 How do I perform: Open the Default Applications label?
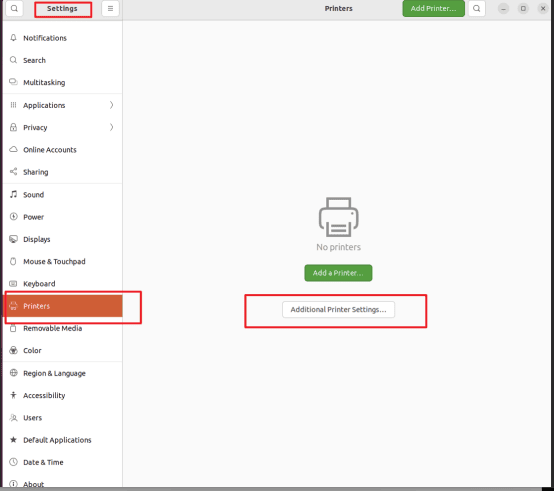(57, 440)
